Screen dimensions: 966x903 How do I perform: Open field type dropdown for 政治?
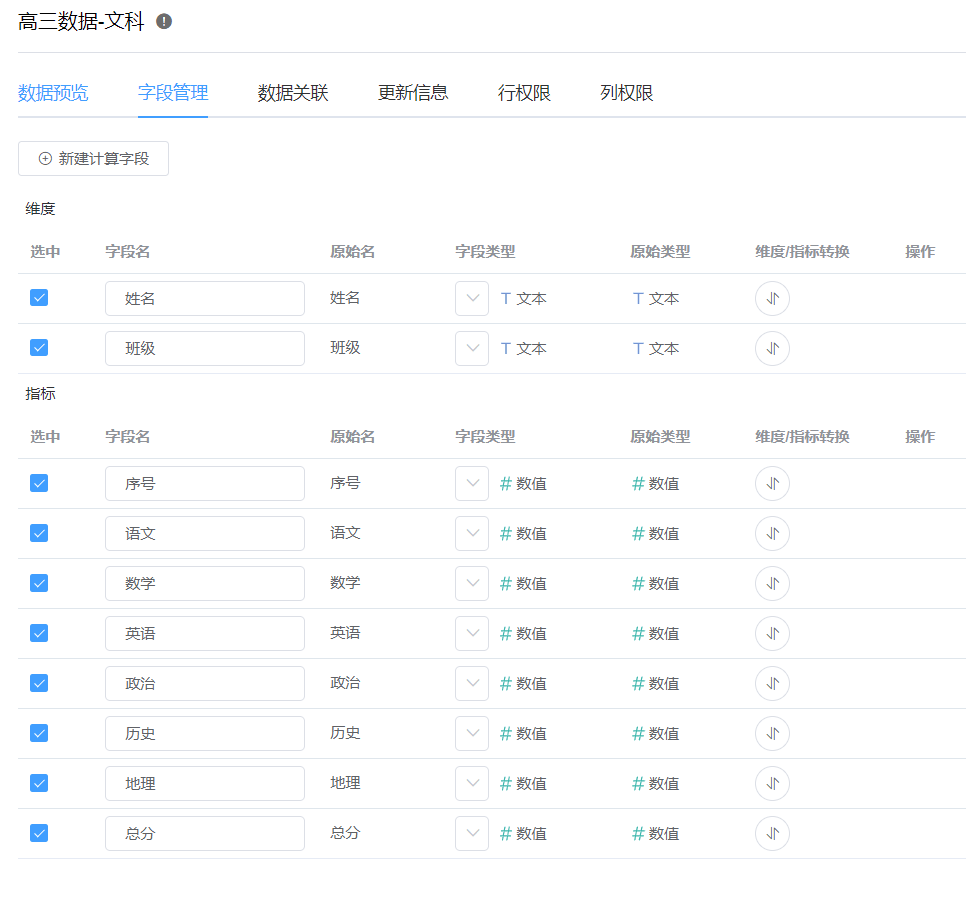click(472, 684)
